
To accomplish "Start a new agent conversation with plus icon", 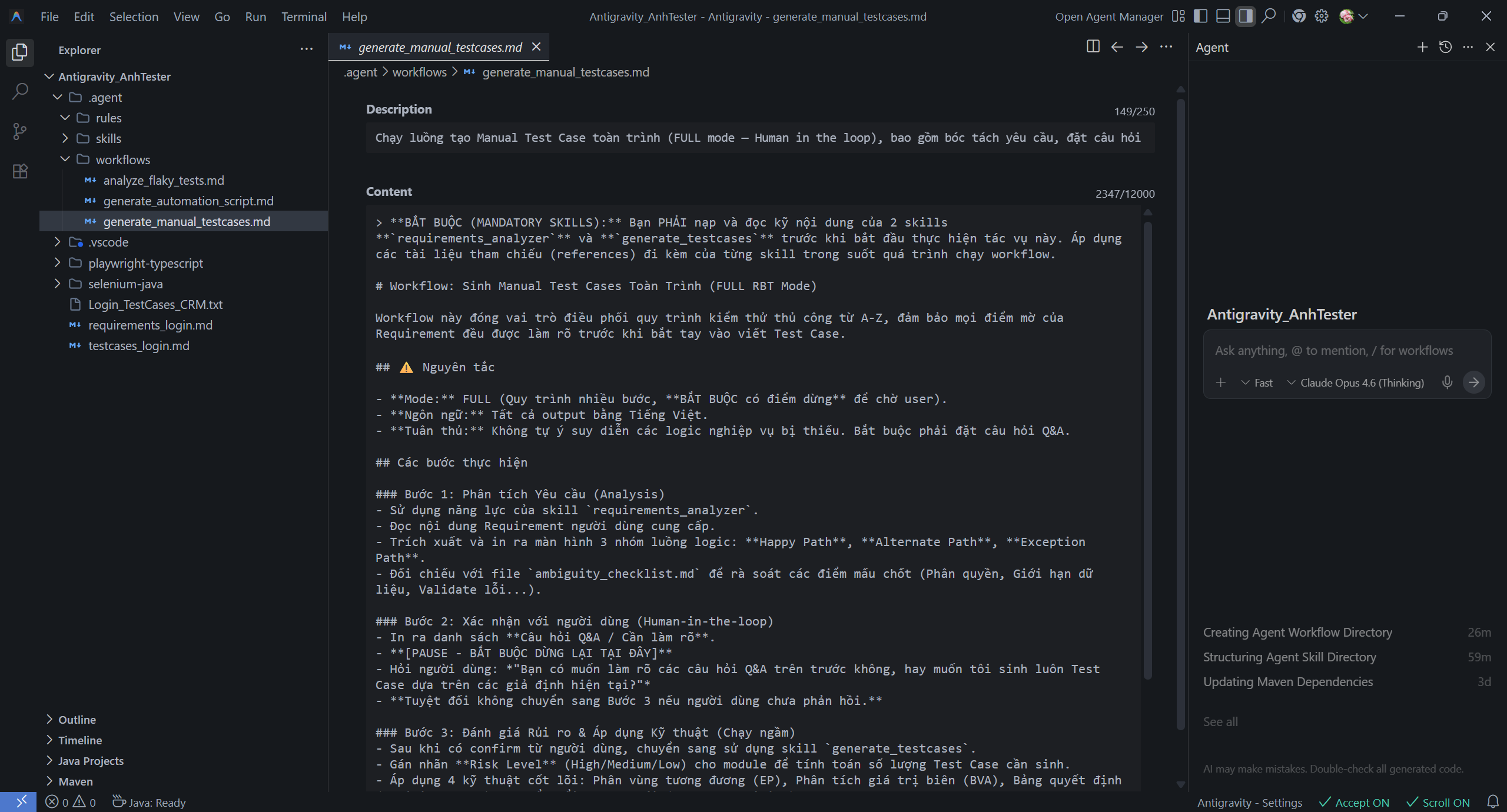I will pos(1422,47).
